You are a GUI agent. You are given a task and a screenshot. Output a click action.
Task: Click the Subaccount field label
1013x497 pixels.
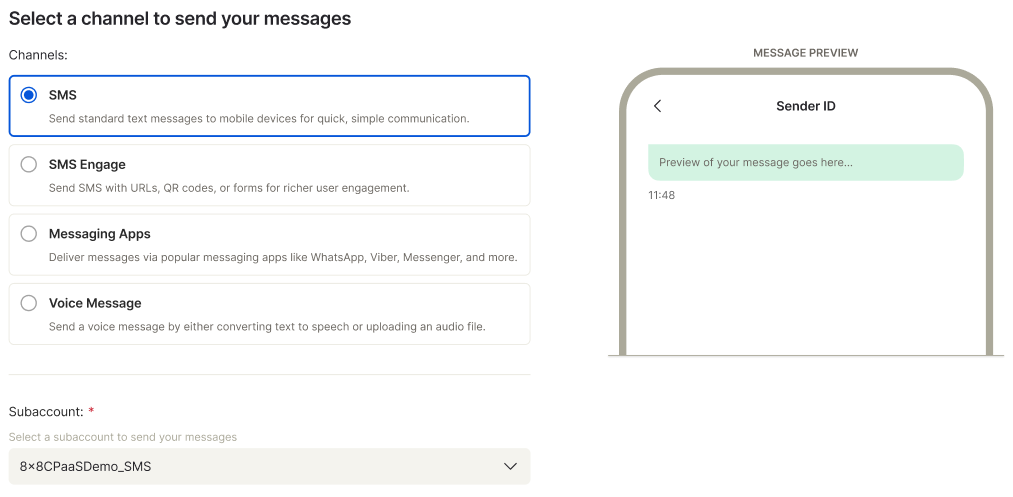pyautogui.click(x=46, y=411)
